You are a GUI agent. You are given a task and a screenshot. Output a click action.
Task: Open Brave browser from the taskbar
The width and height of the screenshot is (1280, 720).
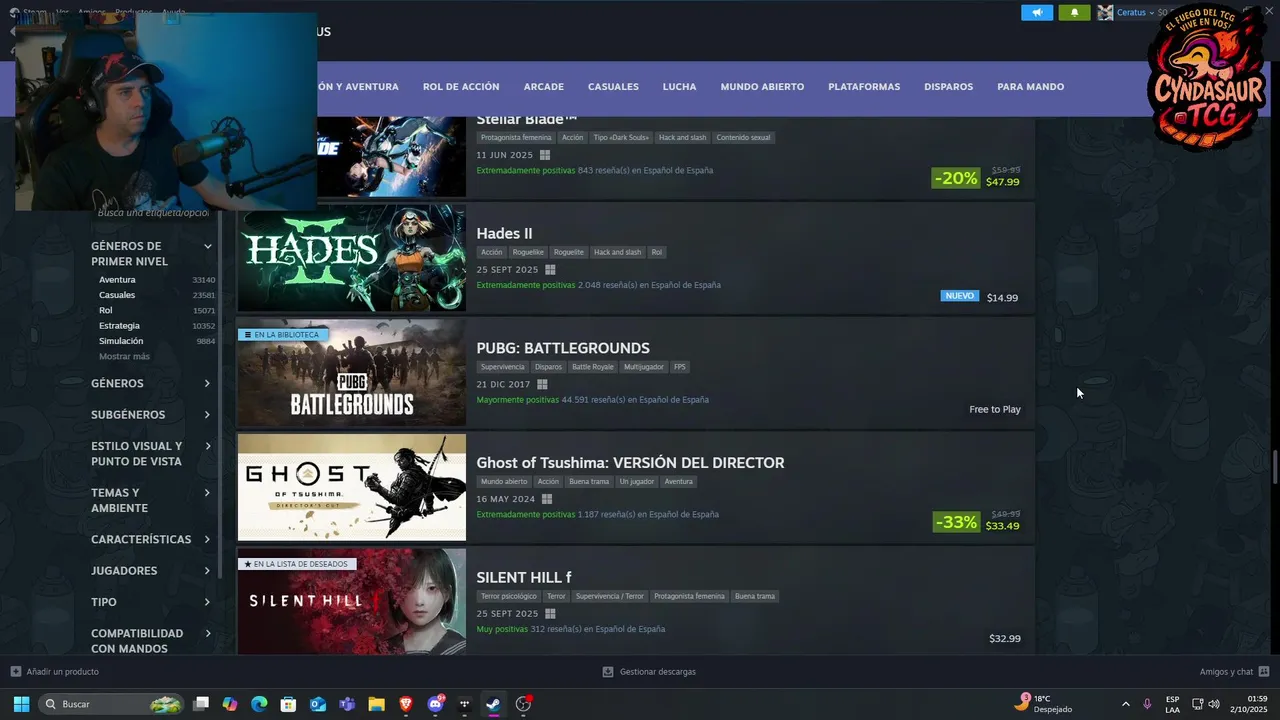pos(406,704)
